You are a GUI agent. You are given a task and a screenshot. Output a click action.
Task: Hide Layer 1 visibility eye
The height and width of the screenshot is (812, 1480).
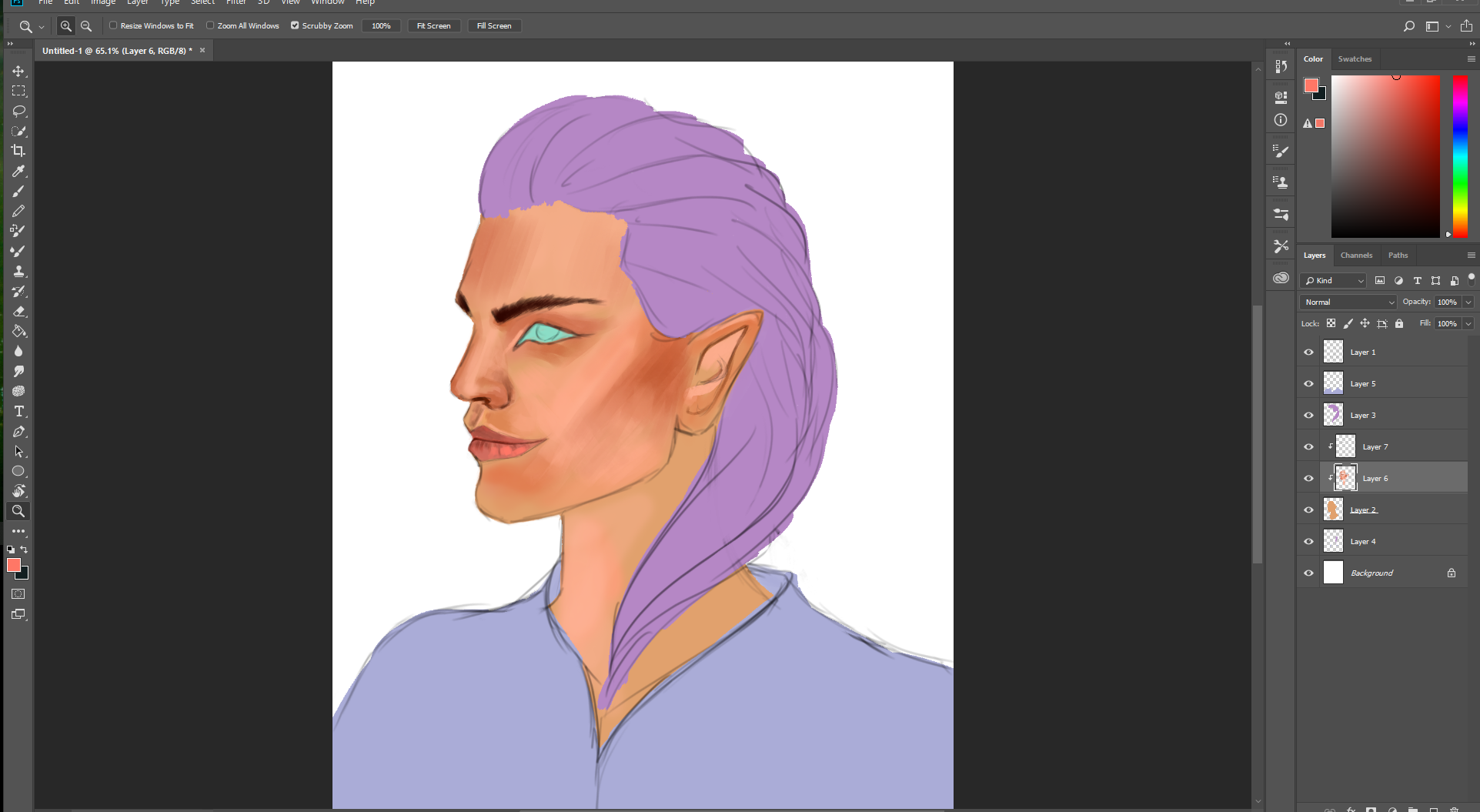(x=1308, y=352)
